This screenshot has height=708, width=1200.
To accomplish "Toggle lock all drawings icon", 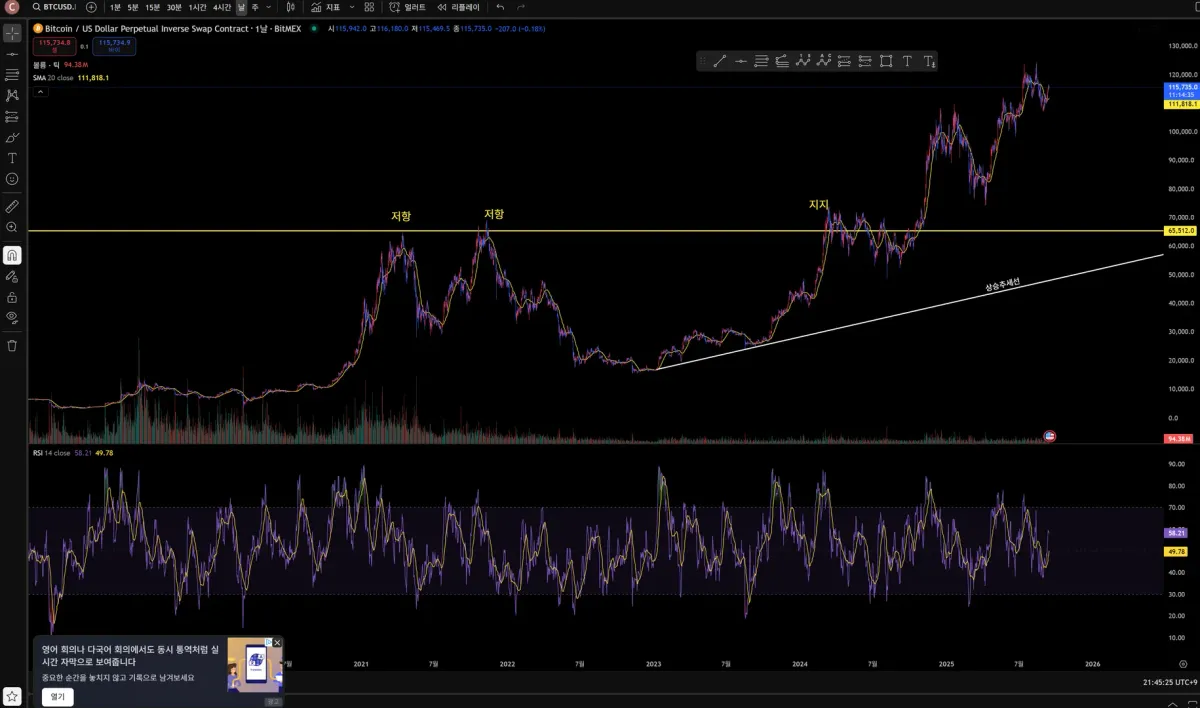I will click(x=12, y=297).
